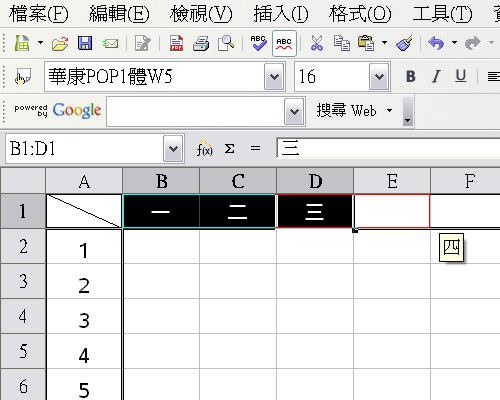Click the Format Paintbrush icon
This screenshot has width=500, height=400.
click(x=404, y=43)
